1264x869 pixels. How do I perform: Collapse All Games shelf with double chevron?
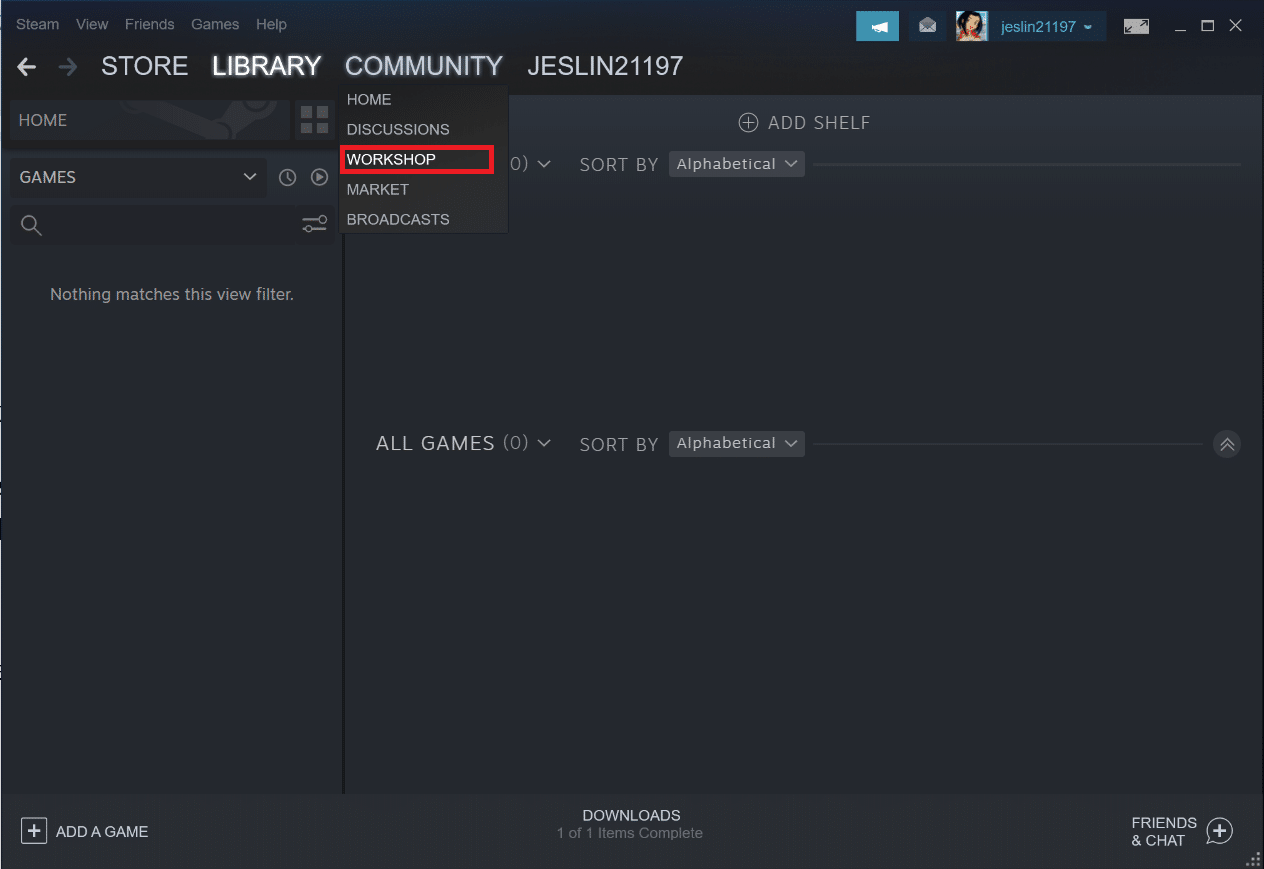tap(1227, 444)
